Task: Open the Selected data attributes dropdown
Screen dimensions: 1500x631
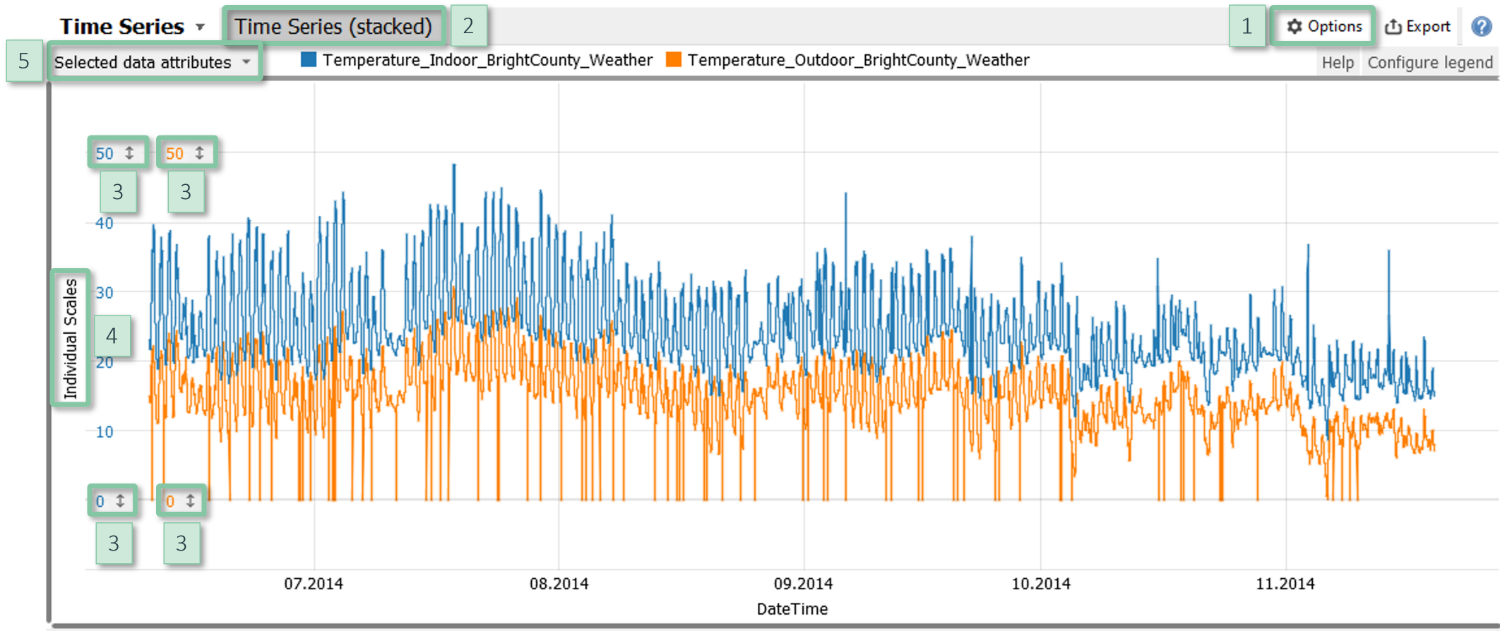Action: coord(152,62)
